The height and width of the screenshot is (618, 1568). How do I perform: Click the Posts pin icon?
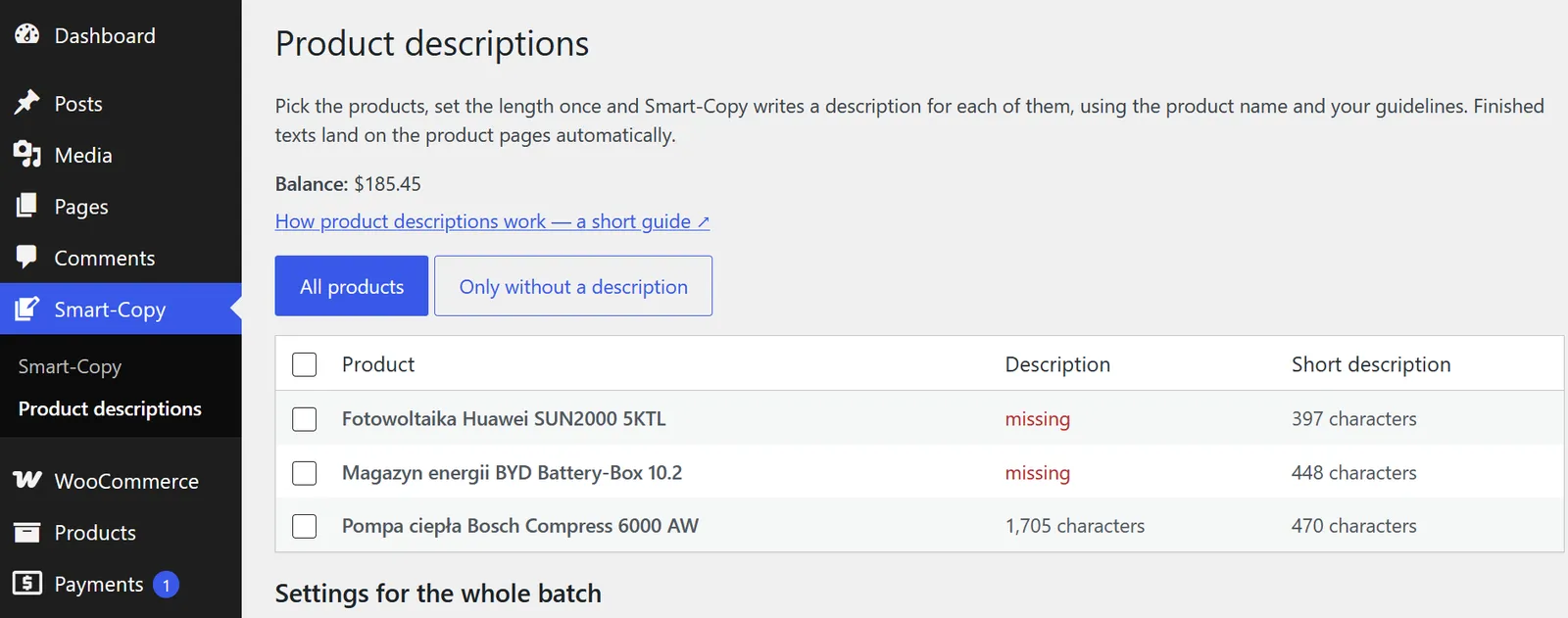pyautogui.click(x=27, y=102)
